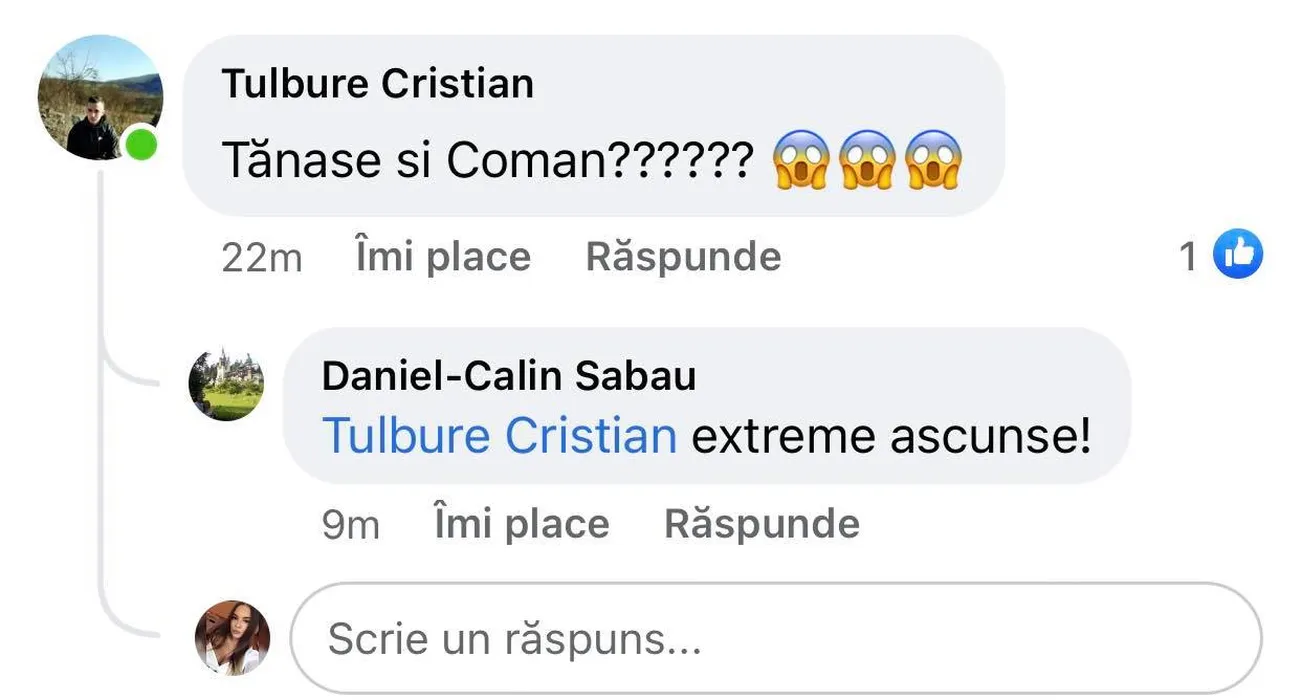The width and height of the screenshot is (1301, 700).
Task: Click the first screaming face emoji
Action: pyautogui.click(x=801, y=160)
